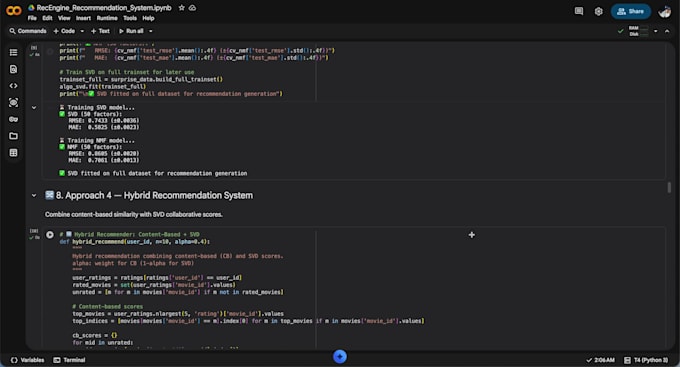The width and height of the screenshot is (680, 367).
Task: Open the comments panel icon
Action: click(x=579, y=11)
